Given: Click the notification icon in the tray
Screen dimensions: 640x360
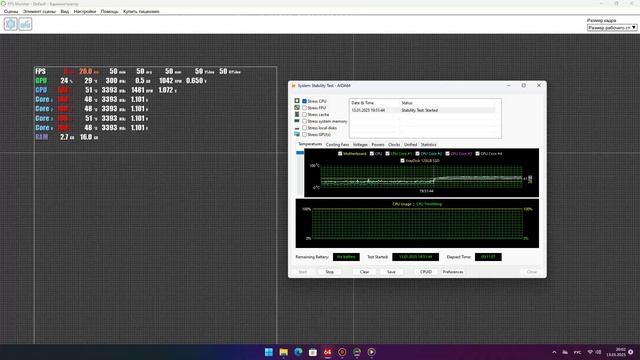Looking at the screenshot, I should pos(631,352).
